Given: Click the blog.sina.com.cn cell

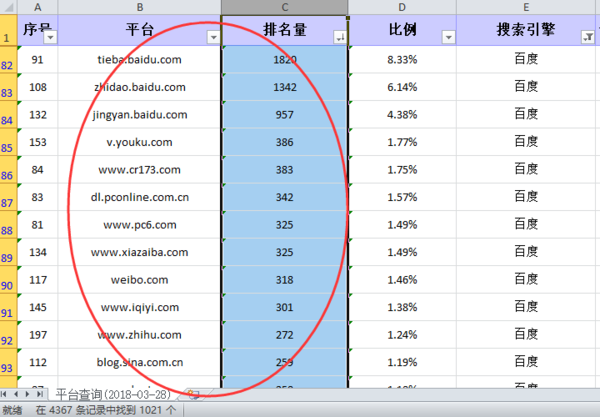Looking at the screenshot, I should pyautogui.click(x=140, y=363).
